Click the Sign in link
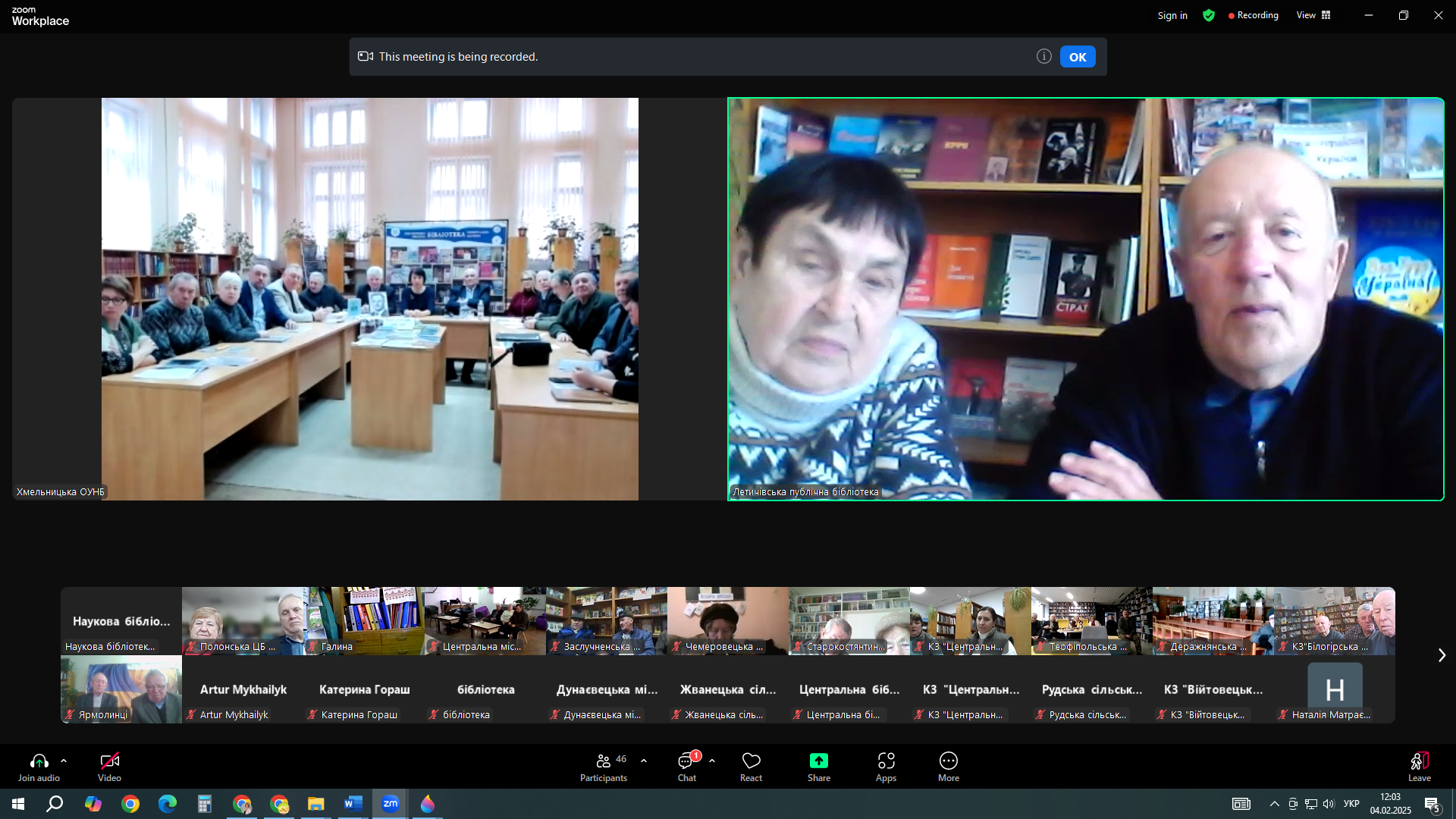This screenshot has height=819, width=1456. point(1172,15)
